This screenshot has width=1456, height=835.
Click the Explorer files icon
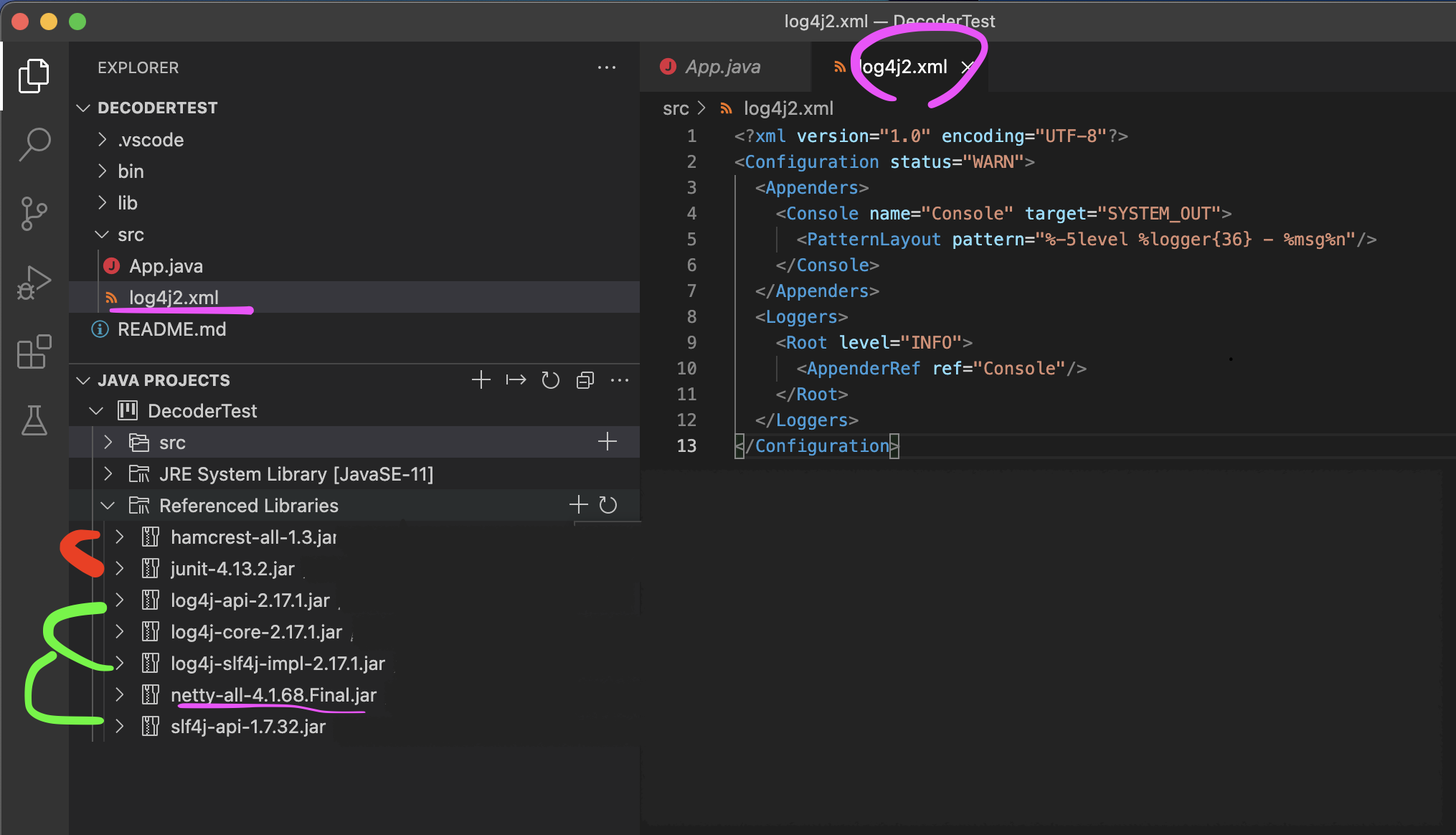[34, 76]
